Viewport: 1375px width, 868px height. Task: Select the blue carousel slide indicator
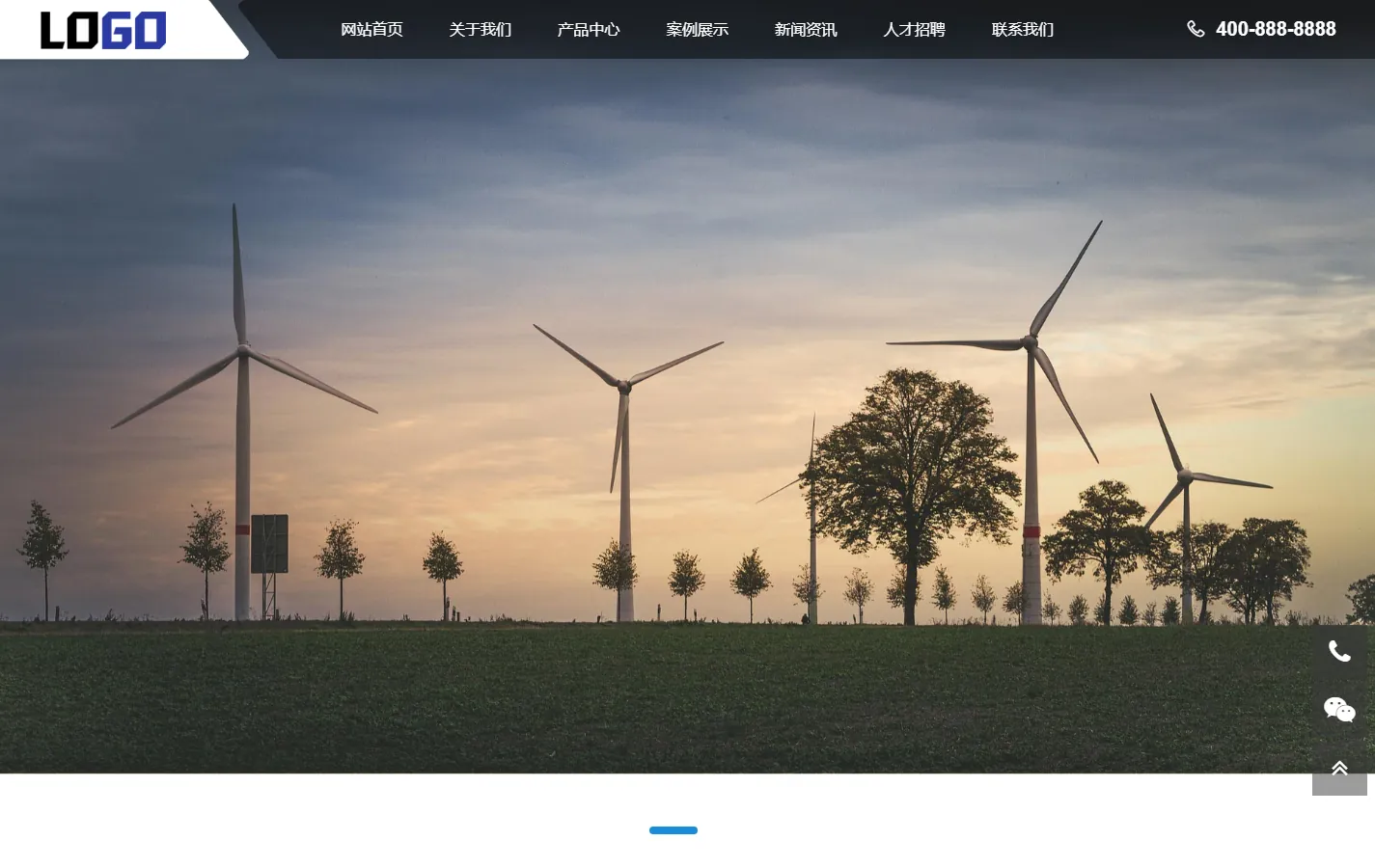[674, 830]
